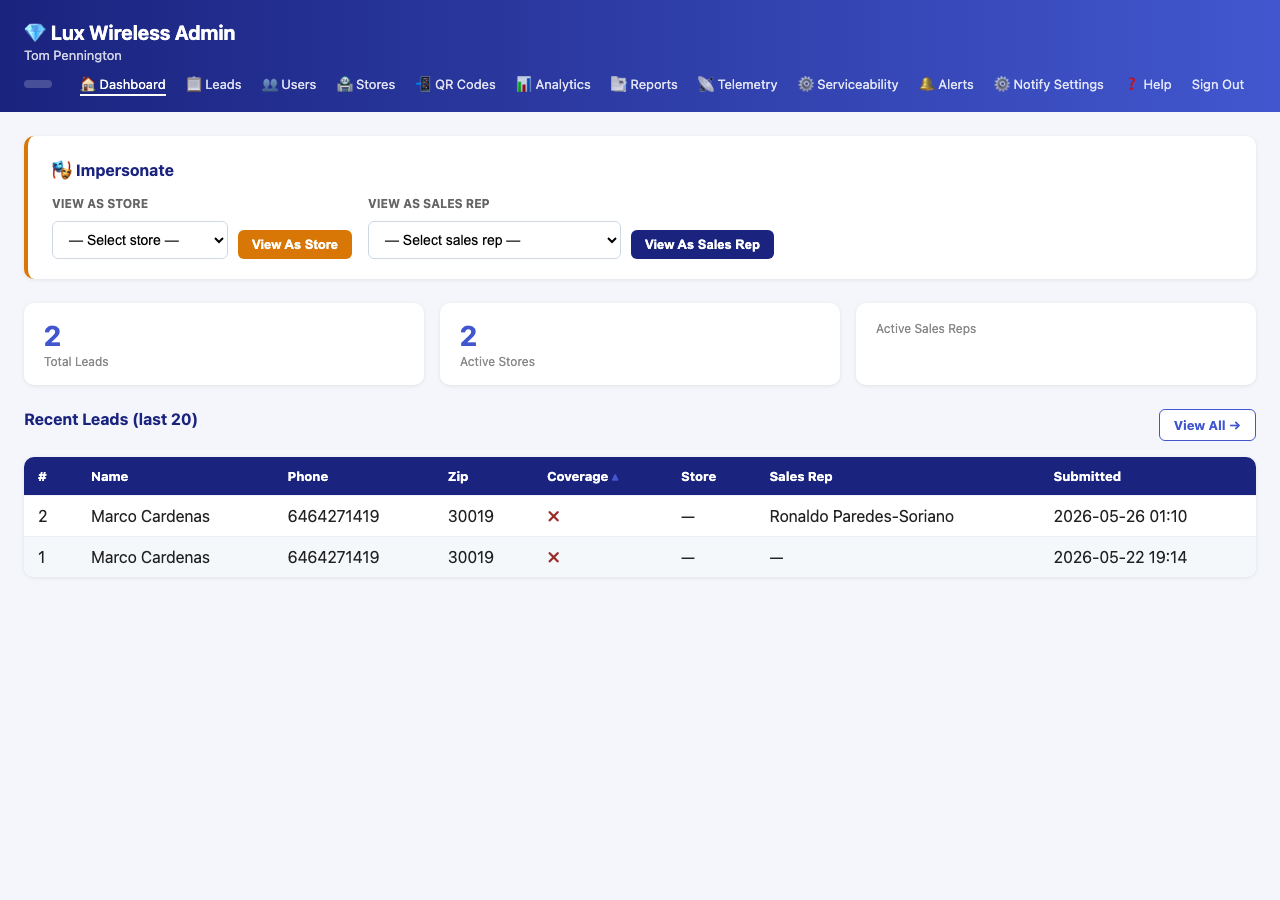This screenshot has height=900, width=1280.
Task: Click the View As Sales Rep button
Action: [702, 244]
